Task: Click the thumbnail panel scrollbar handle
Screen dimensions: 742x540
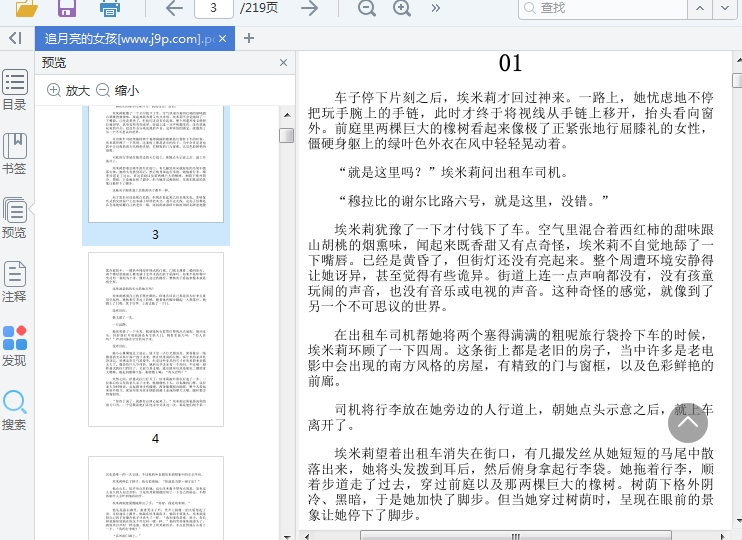Action: coord(287,135)
